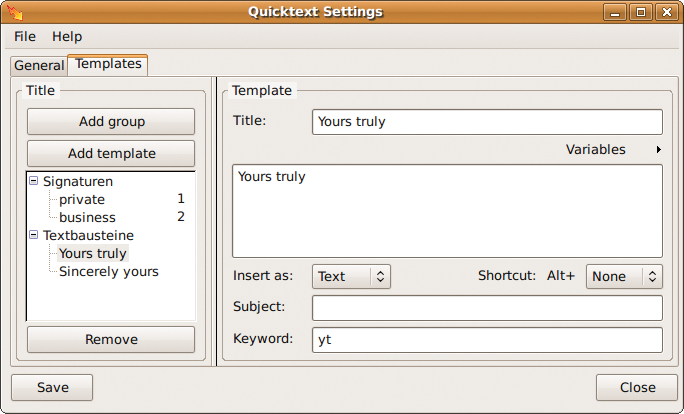Click into the Subject input field
Screen dimensions: 684x414
[x=487, y=308]
